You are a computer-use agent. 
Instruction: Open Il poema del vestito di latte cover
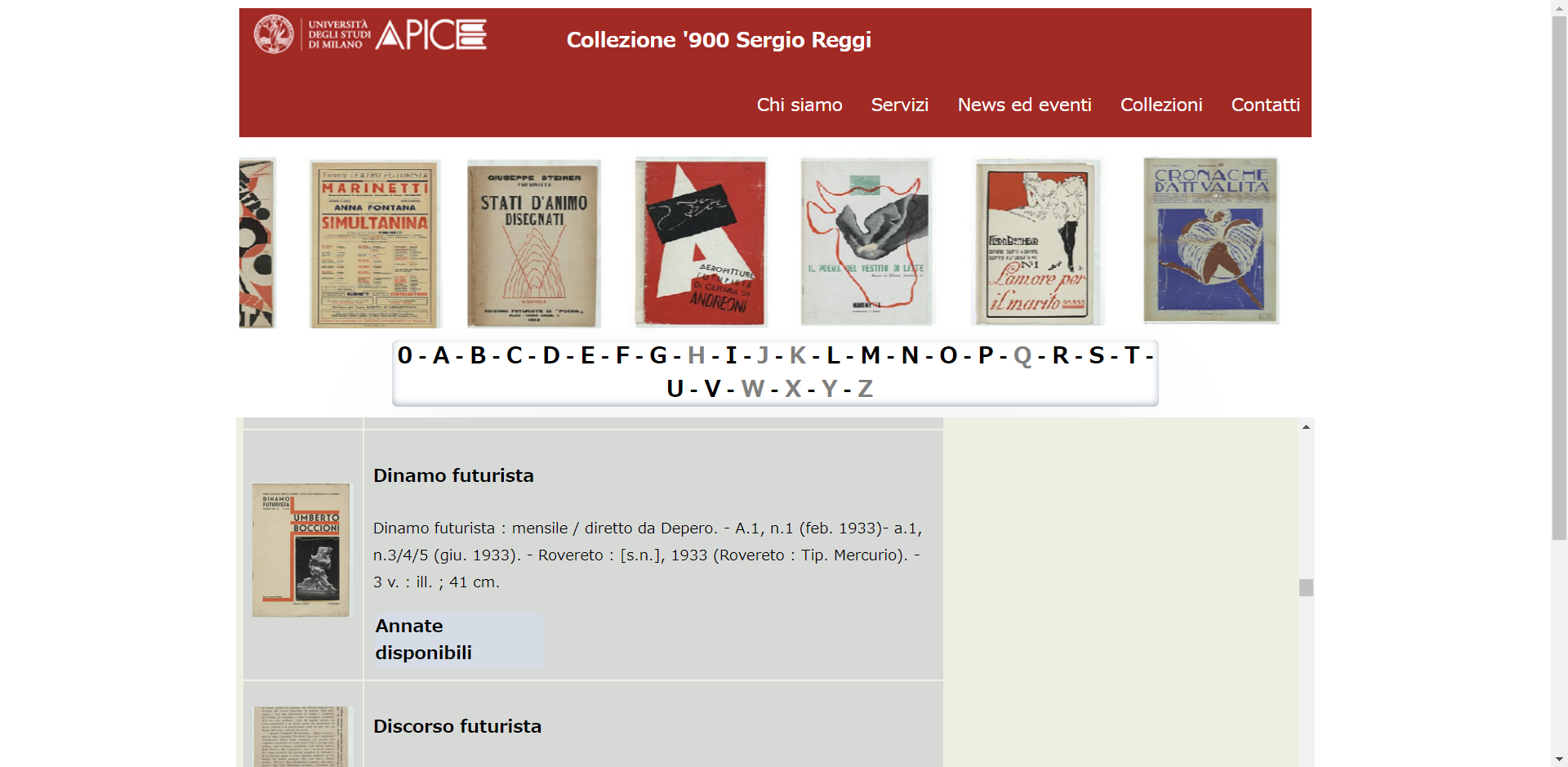[866, 242]
